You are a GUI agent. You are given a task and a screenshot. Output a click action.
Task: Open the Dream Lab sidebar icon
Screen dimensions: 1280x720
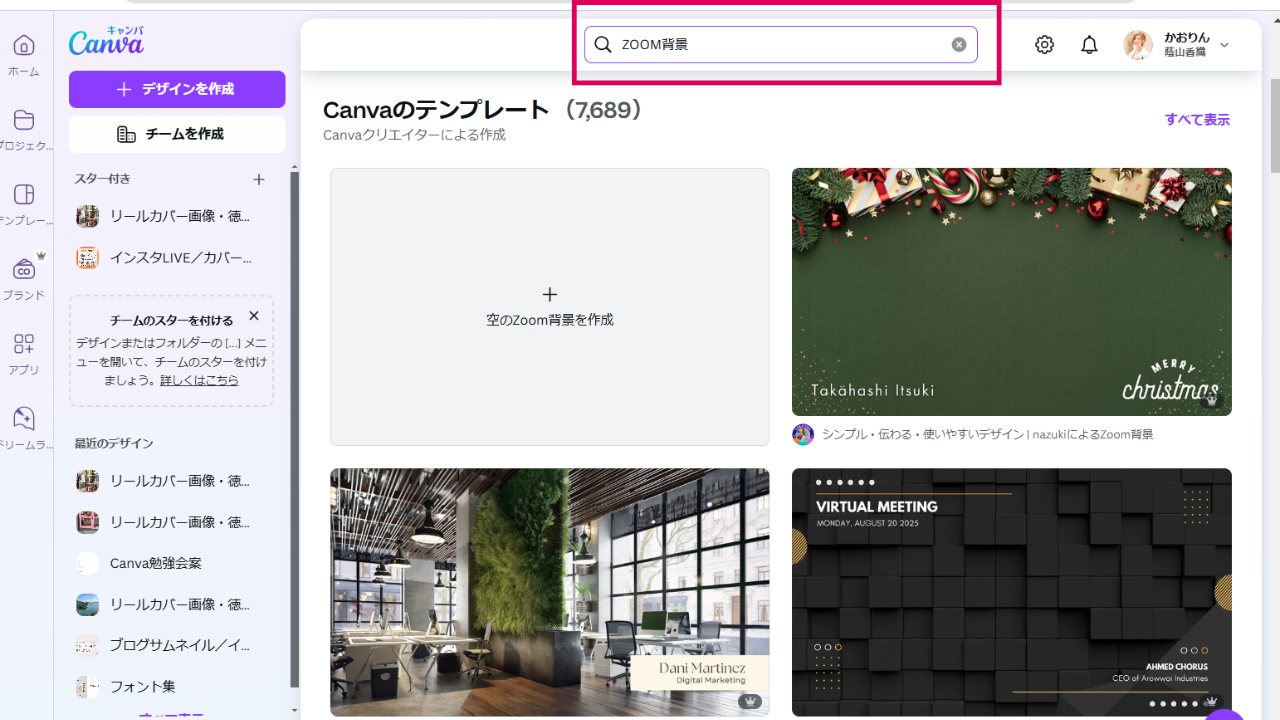click(x=24, y=419)
